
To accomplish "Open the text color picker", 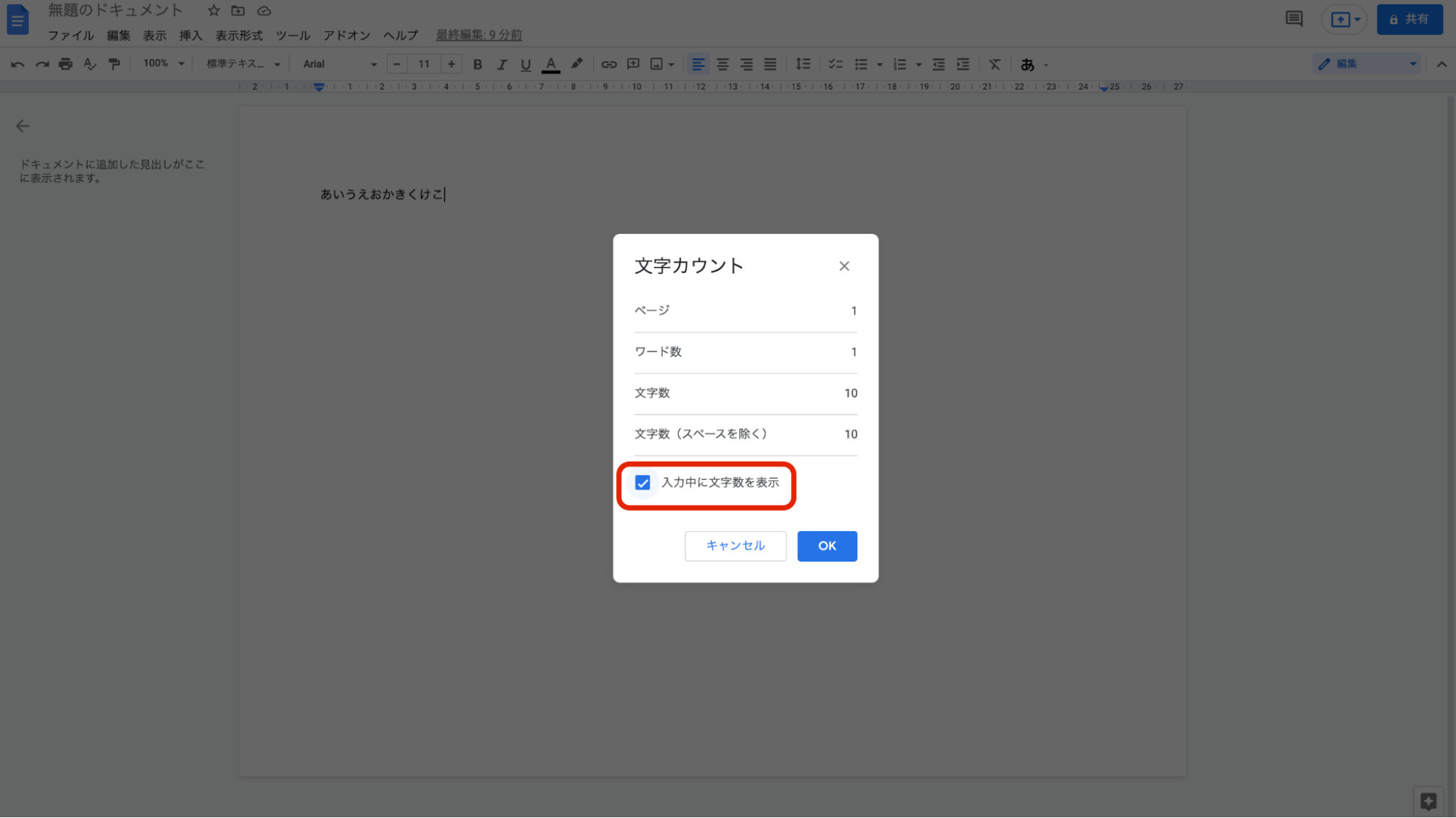I will click(x=551, y=64).
